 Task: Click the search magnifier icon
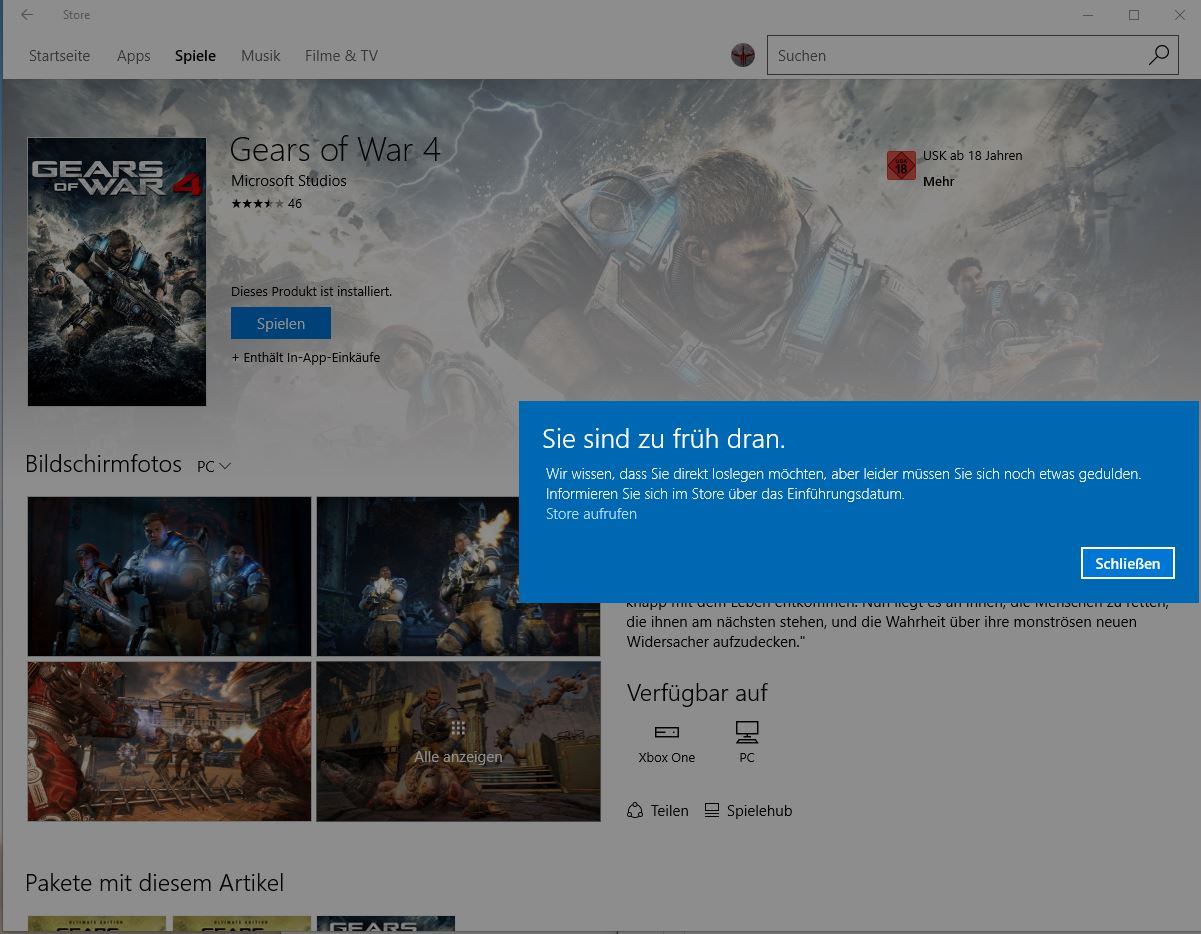(1158, 56)
